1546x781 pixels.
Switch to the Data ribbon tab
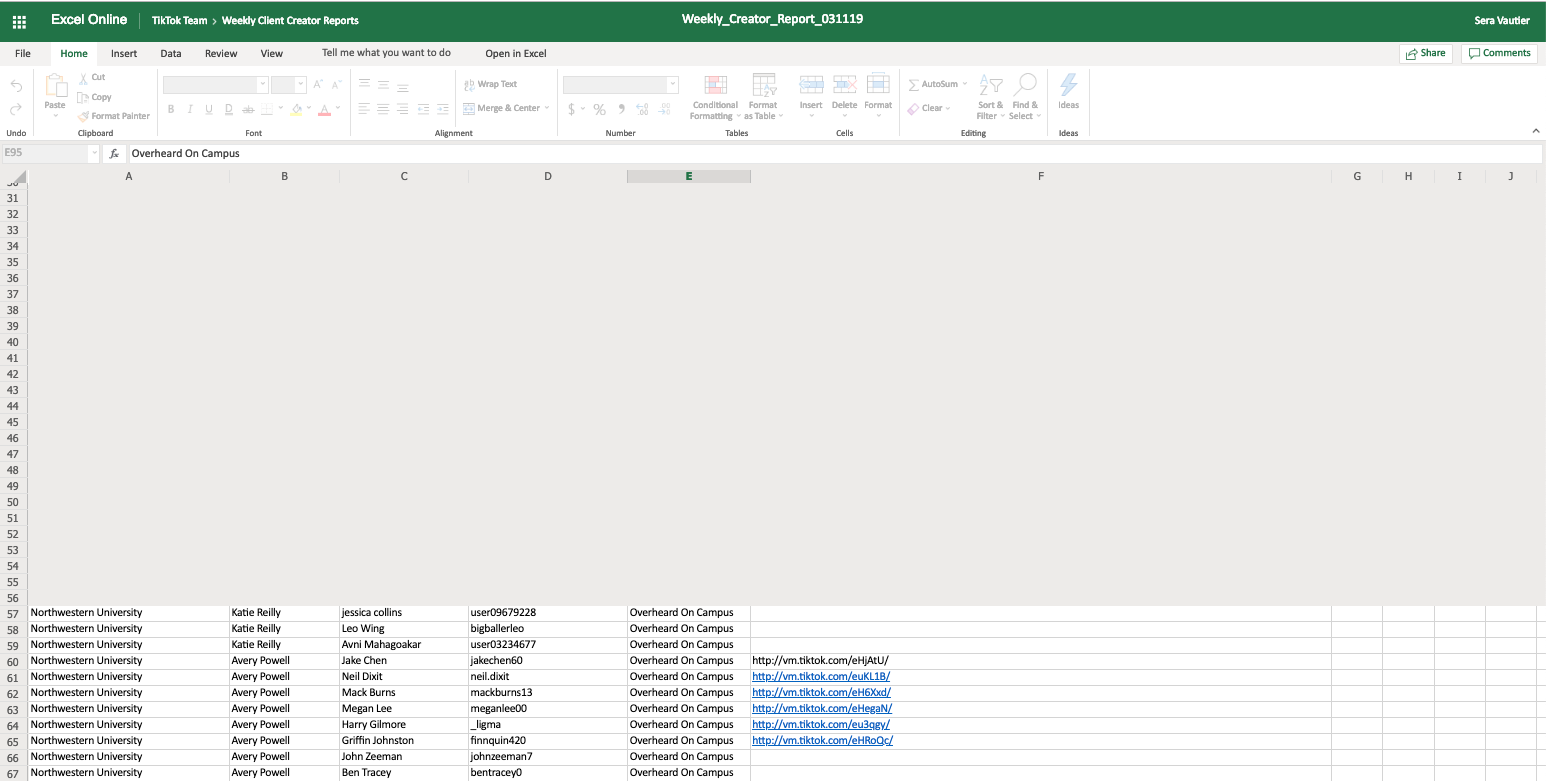click(170, 53)
